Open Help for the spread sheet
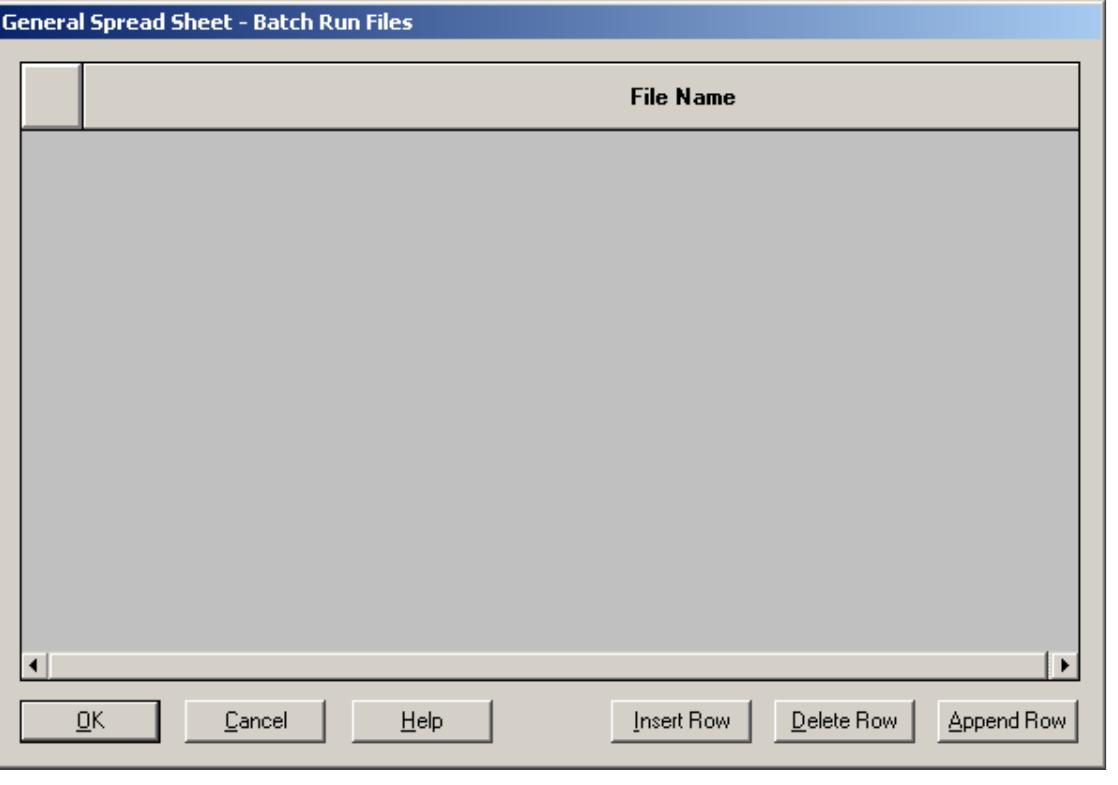This screenshot has width=1118, height=785. pos(421,721)
